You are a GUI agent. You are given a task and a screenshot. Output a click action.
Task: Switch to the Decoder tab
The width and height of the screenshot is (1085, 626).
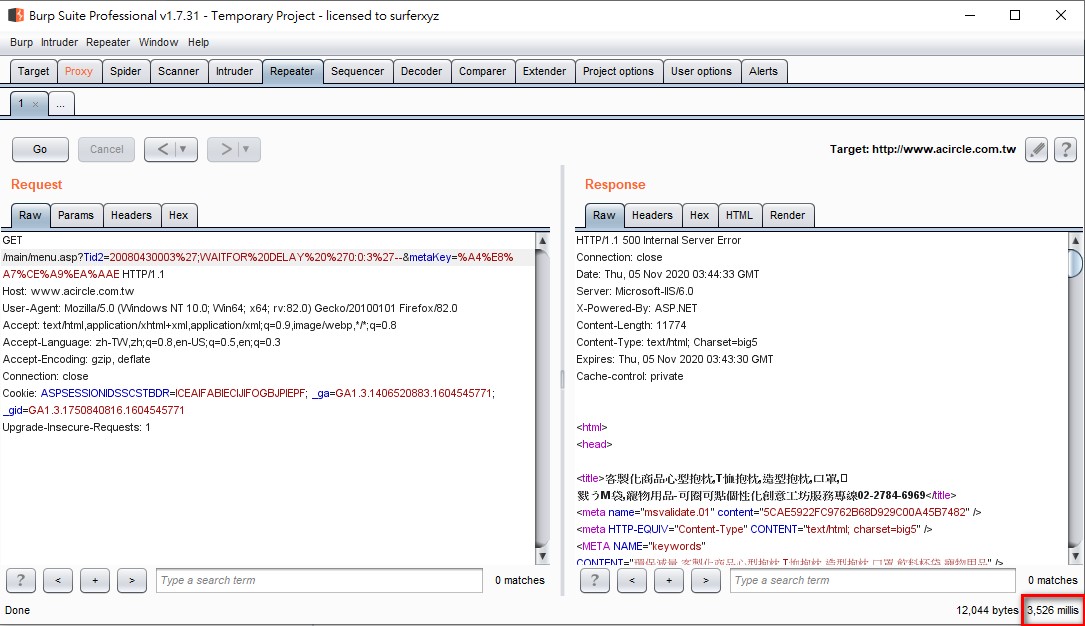(x=421, y=71)
